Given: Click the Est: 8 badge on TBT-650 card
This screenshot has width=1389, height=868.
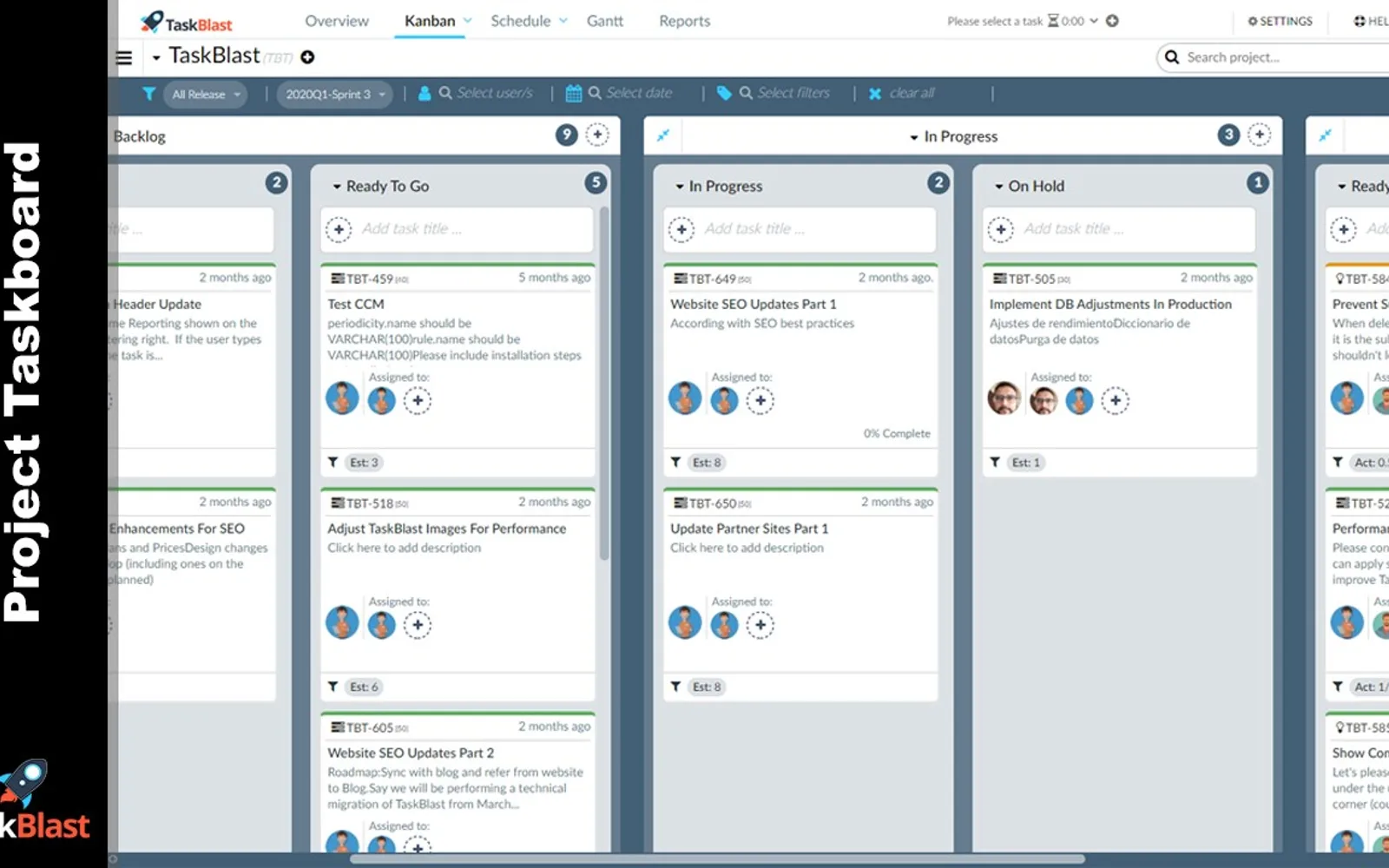Looking at the screenshot, I should point(707,687).
